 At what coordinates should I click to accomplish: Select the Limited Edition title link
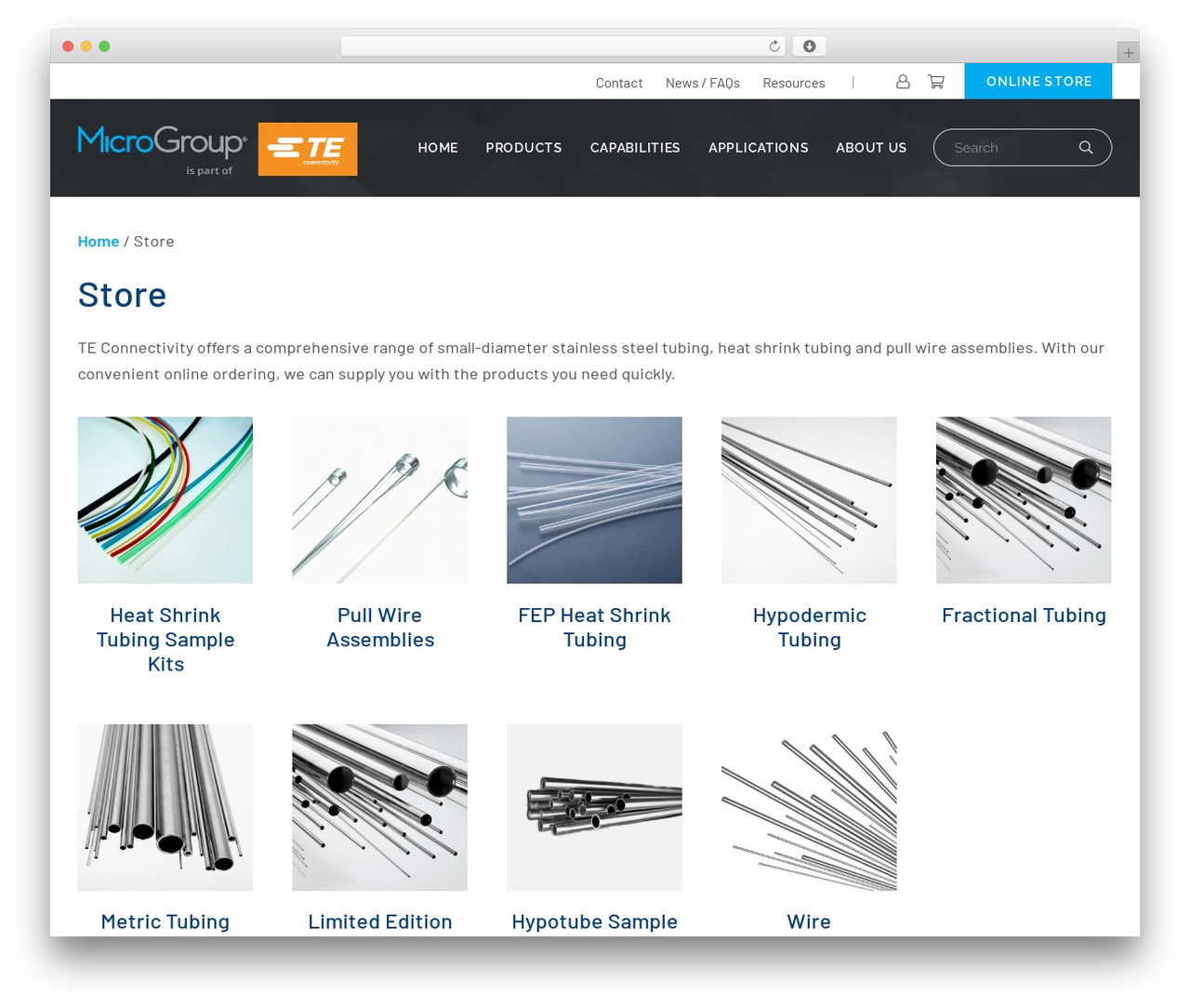click(380, 922)
